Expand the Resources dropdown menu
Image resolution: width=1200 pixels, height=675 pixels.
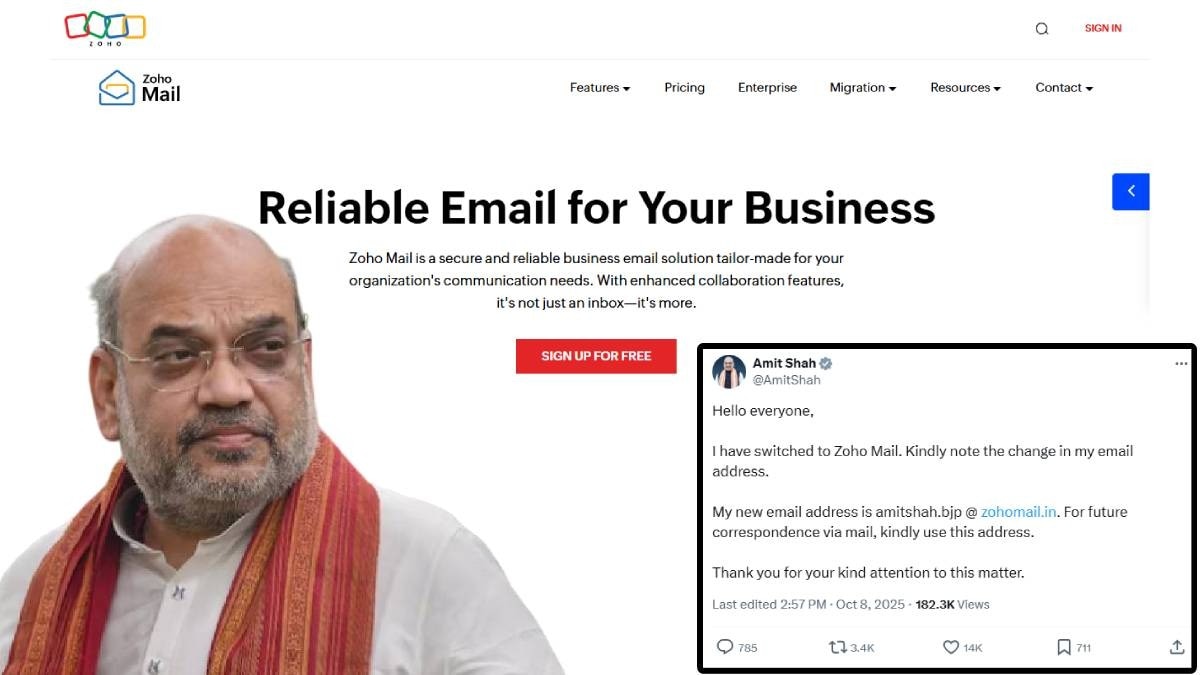966,88
